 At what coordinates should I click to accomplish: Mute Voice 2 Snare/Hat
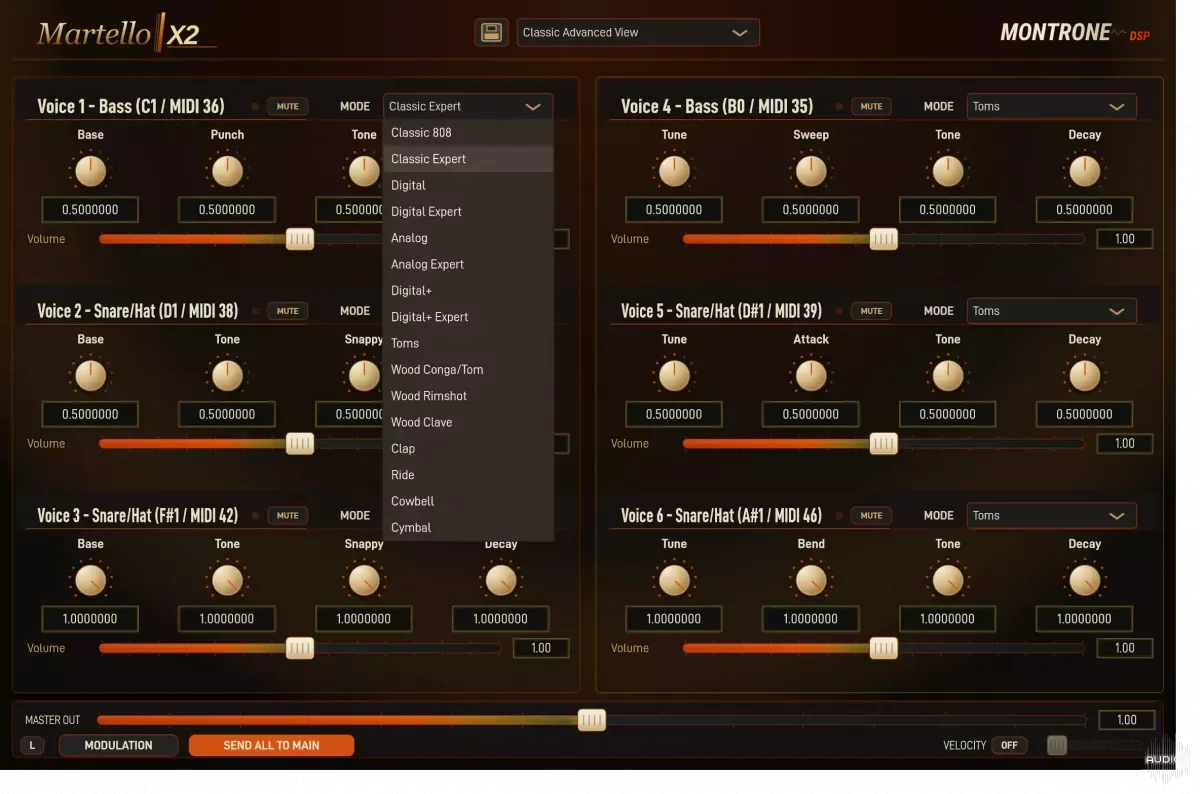tap(287, 311)
